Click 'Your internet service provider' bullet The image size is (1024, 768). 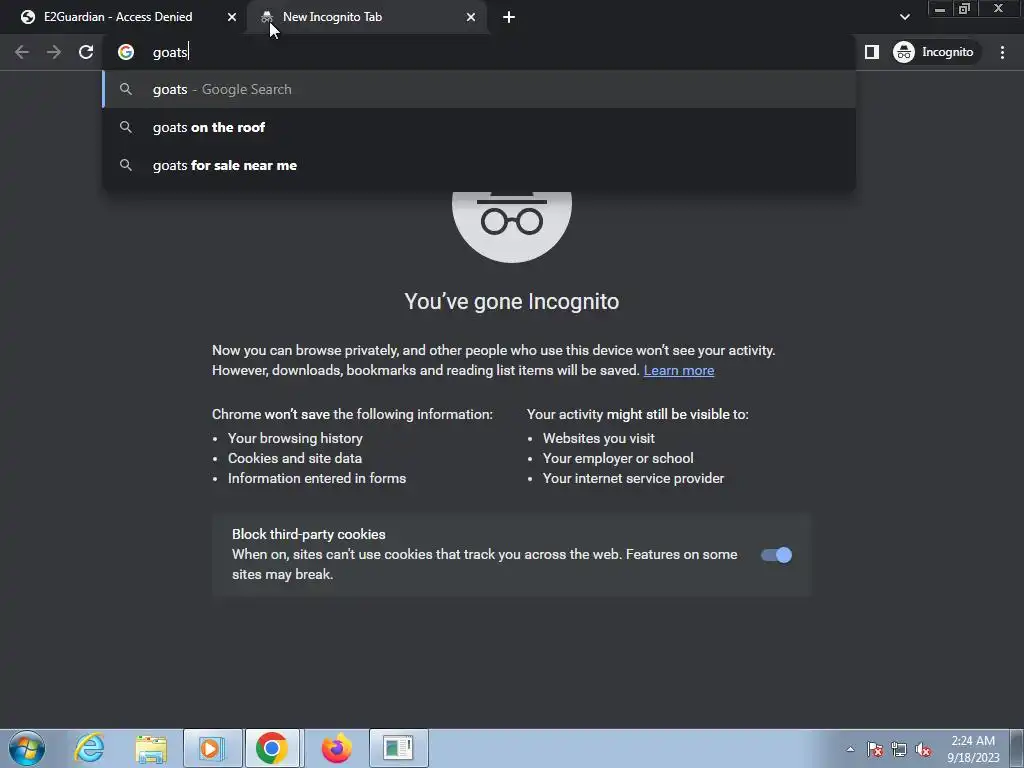coord(633,479)
